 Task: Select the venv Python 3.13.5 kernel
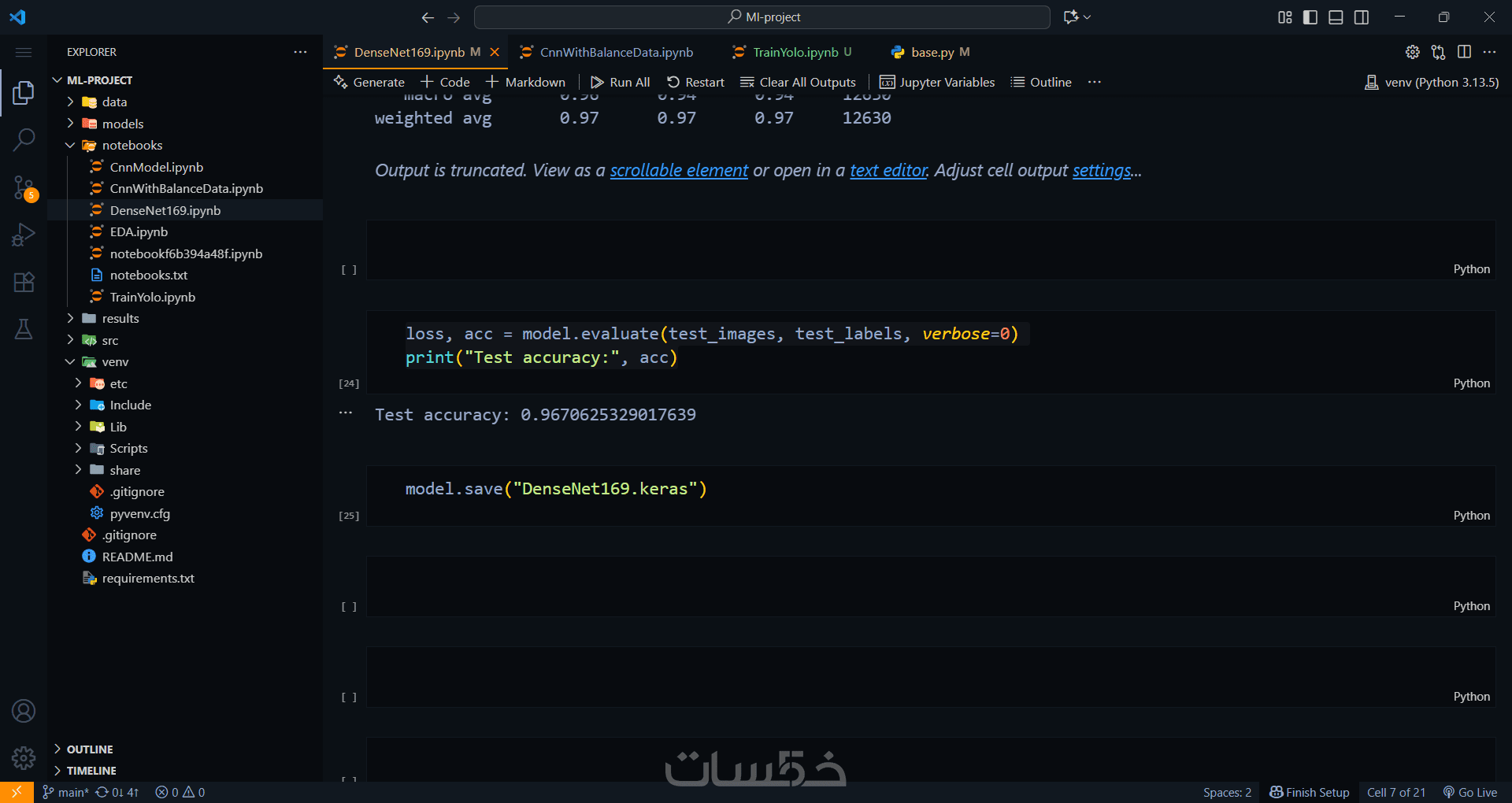pos(1432,82)
